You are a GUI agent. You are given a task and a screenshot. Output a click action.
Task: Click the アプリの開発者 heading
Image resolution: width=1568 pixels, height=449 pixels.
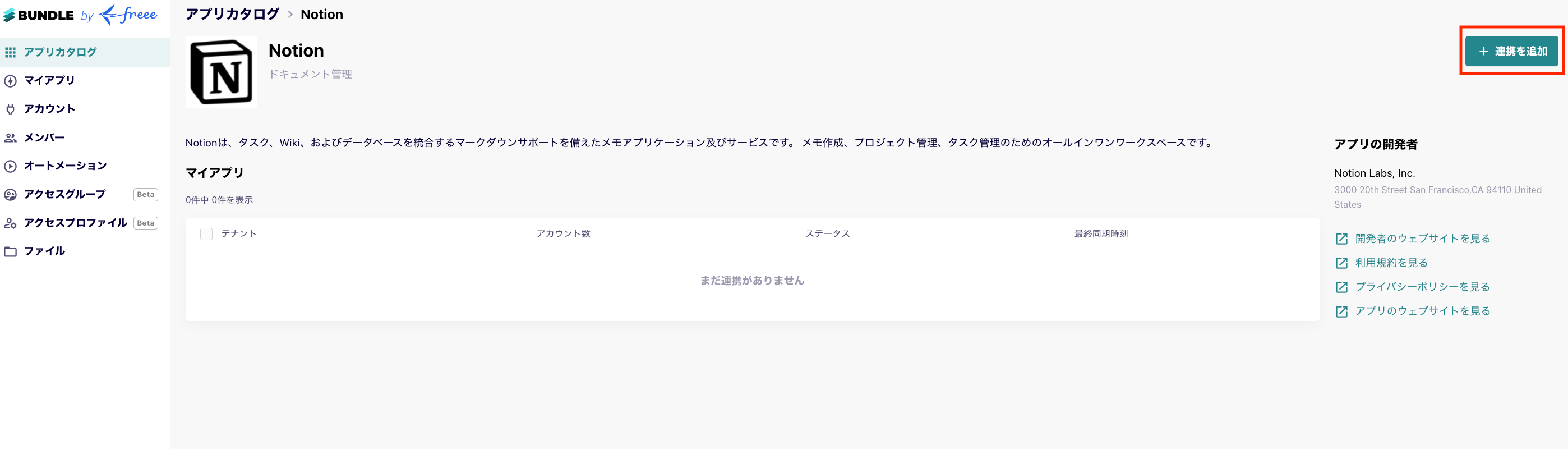click(x=1376, y=144)
